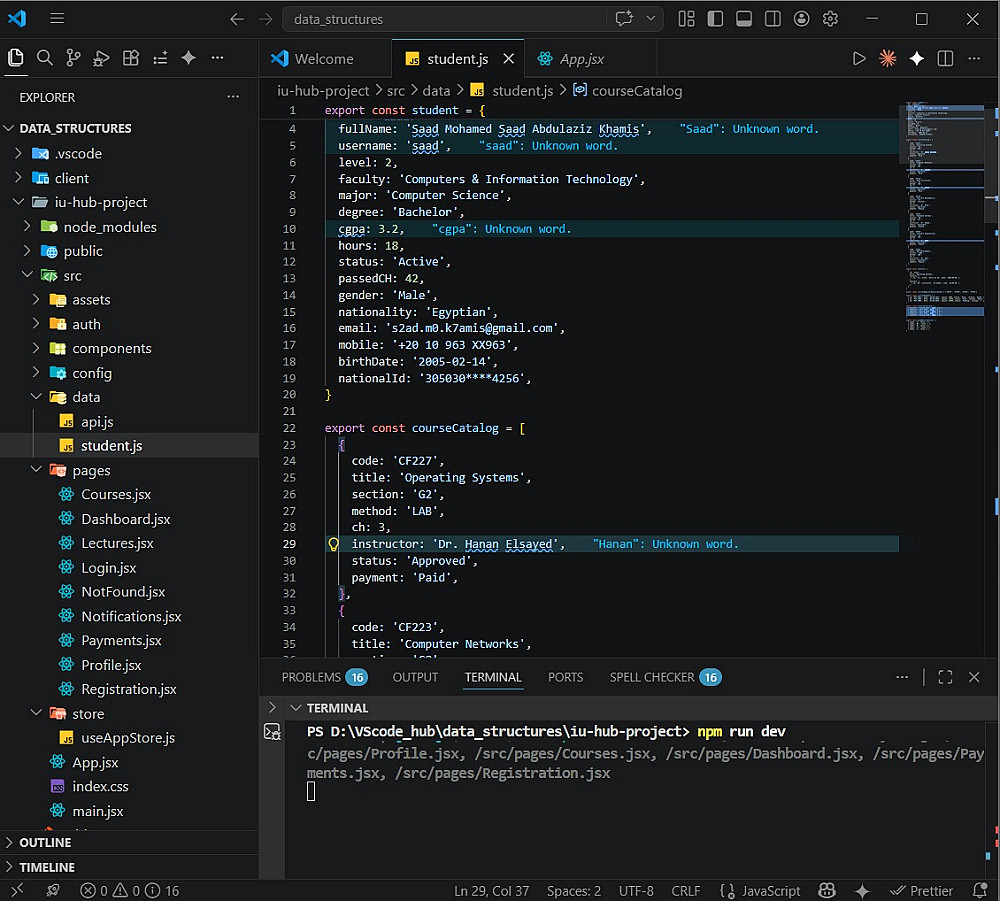The width and height of the screenshot is (1000, 901).
Task: Open Source Control view
Action: [x=73, y=58]
